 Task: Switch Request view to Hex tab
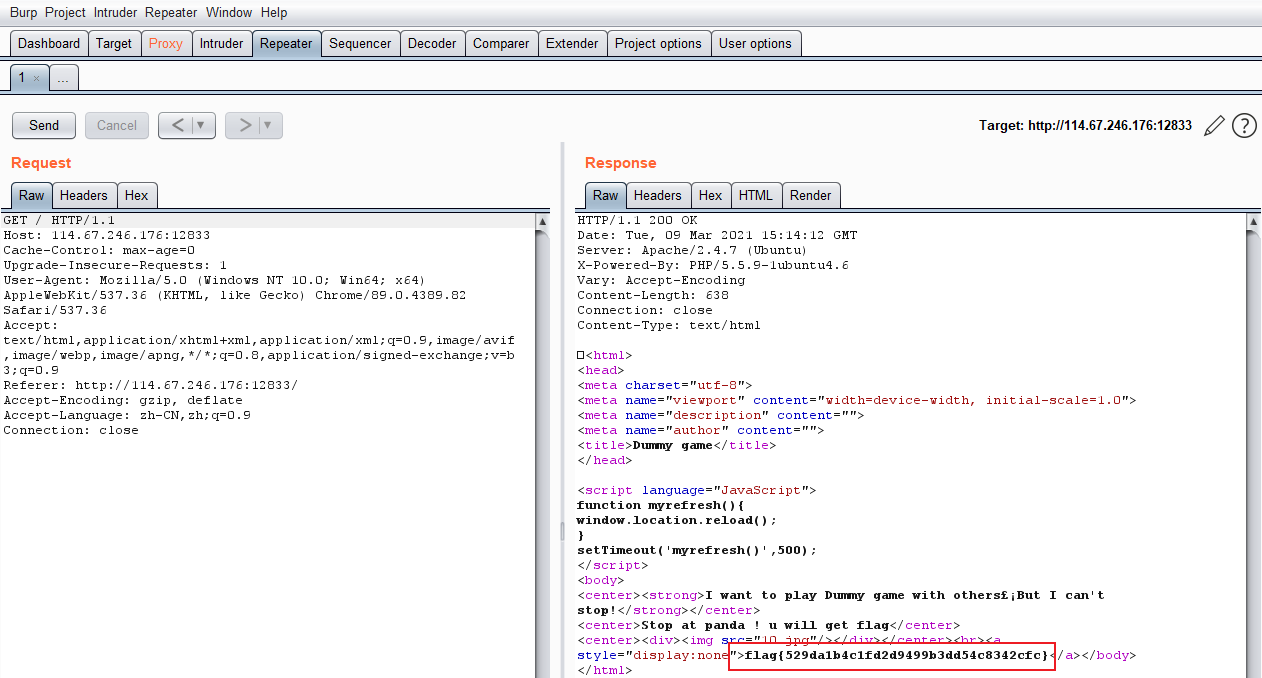[x=136, y=195]
